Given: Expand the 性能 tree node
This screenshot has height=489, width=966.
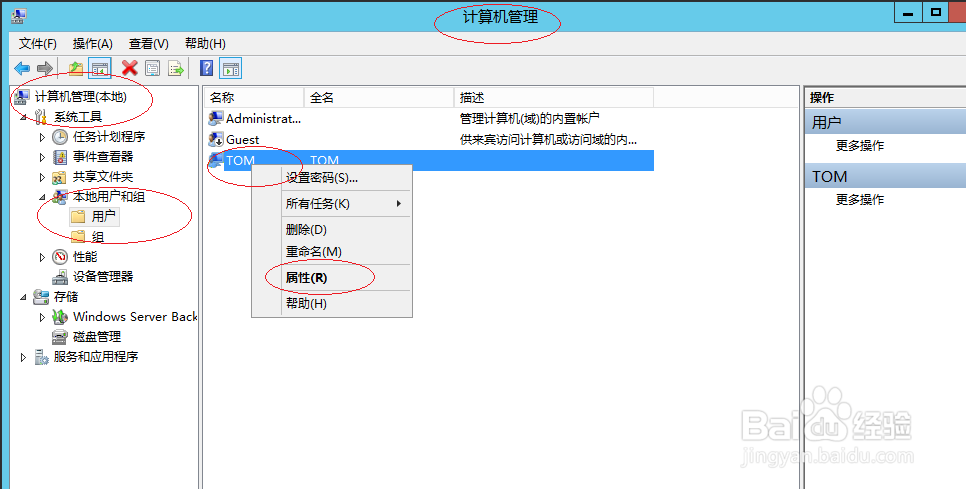Looking at the screenshot, I should [x=43, y=257].
